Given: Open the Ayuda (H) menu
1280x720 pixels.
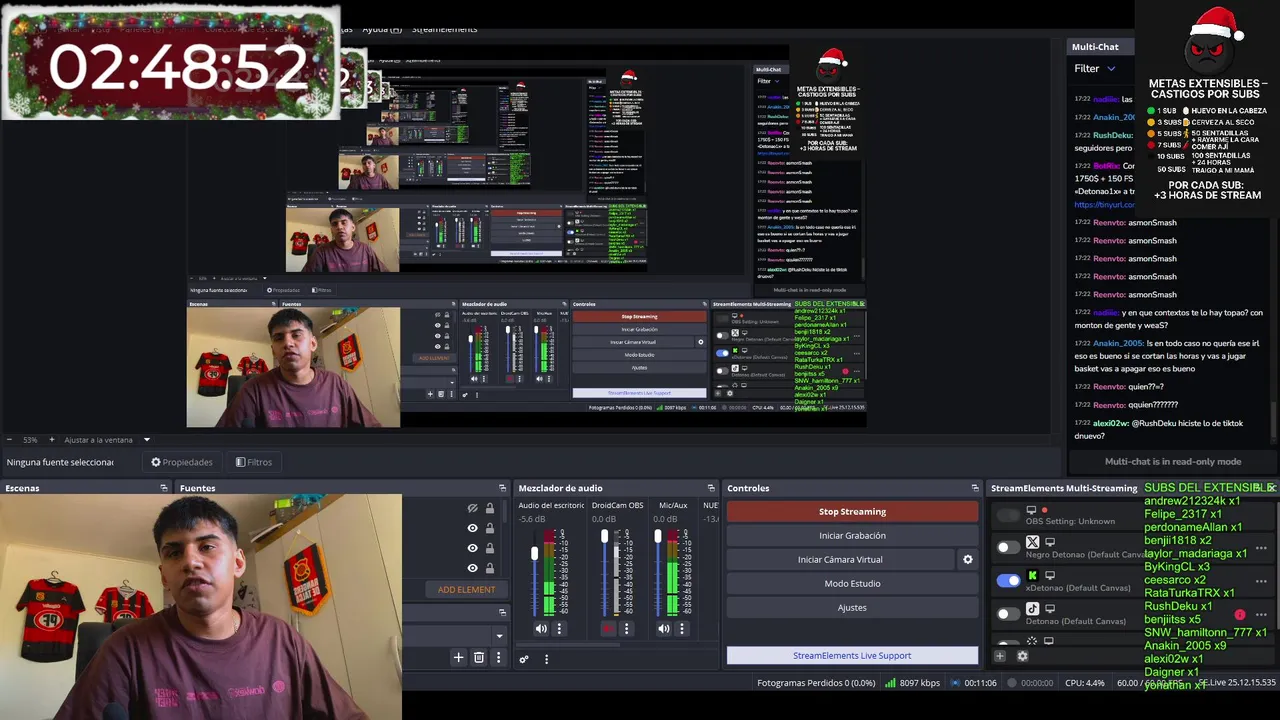Looking at the screenshot, I should (381, 29).
